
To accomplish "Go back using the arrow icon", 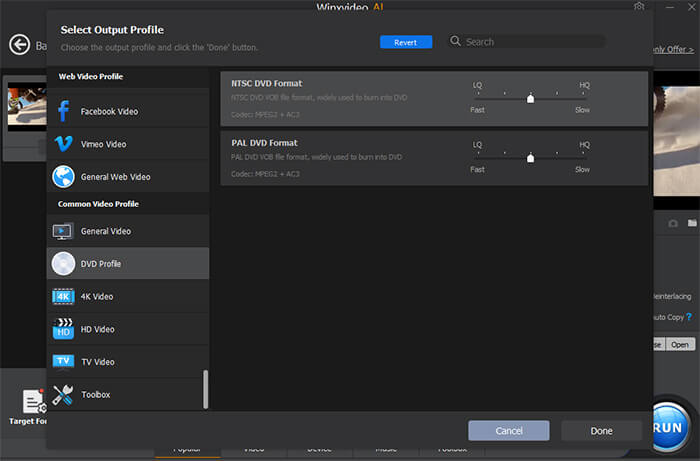I will tap(18, 44).
